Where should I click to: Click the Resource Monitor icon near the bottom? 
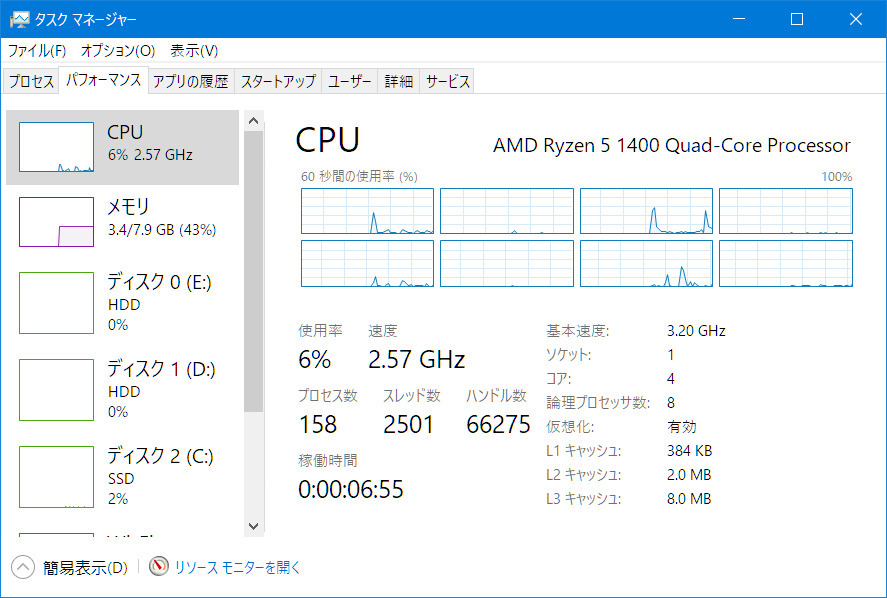(x=158, y=567)
